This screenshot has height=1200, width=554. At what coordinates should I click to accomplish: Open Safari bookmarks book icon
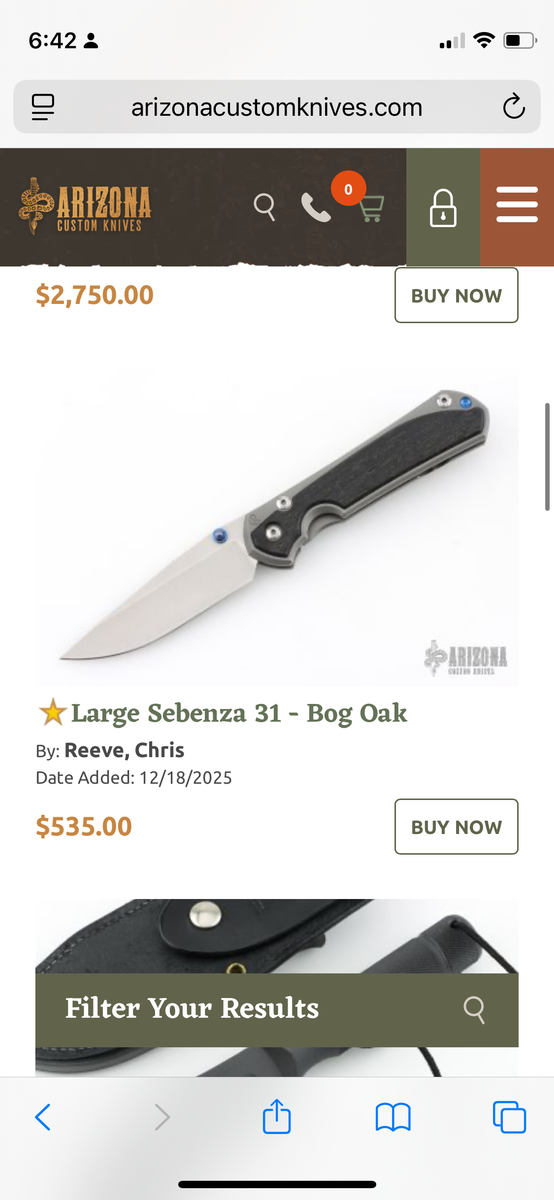pyautogui.click(x=393, y=1117)
